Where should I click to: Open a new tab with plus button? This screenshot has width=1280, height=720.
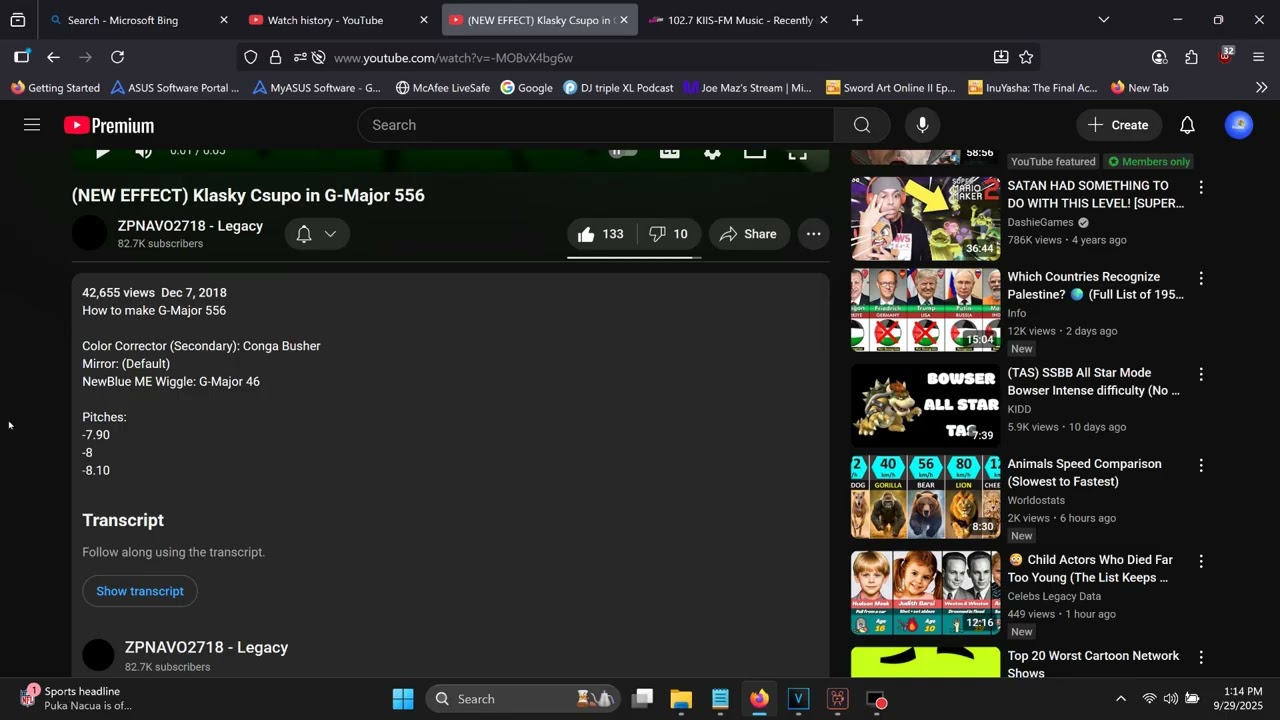tap(857, 20)
